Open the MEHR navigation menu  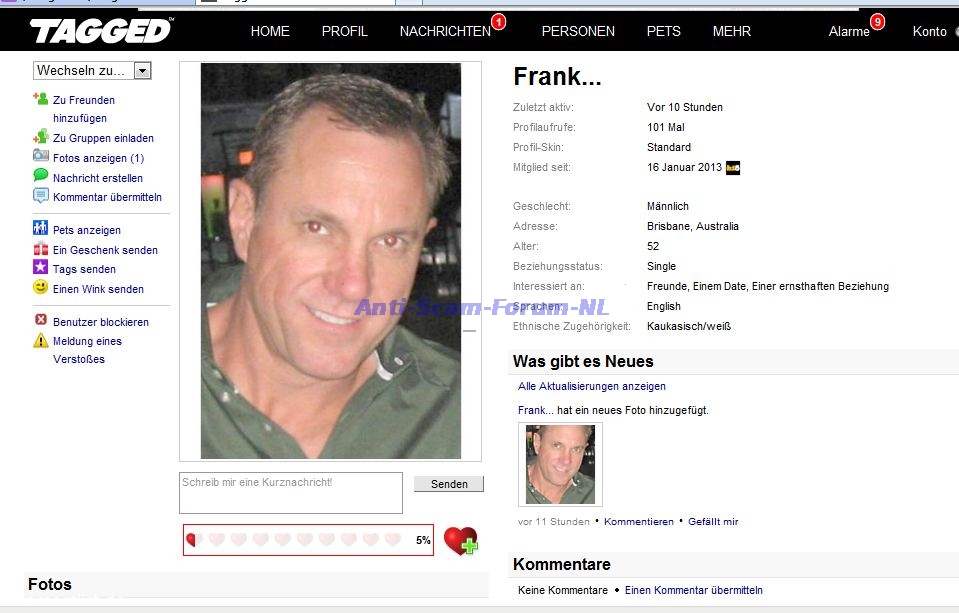click(731, 31)
